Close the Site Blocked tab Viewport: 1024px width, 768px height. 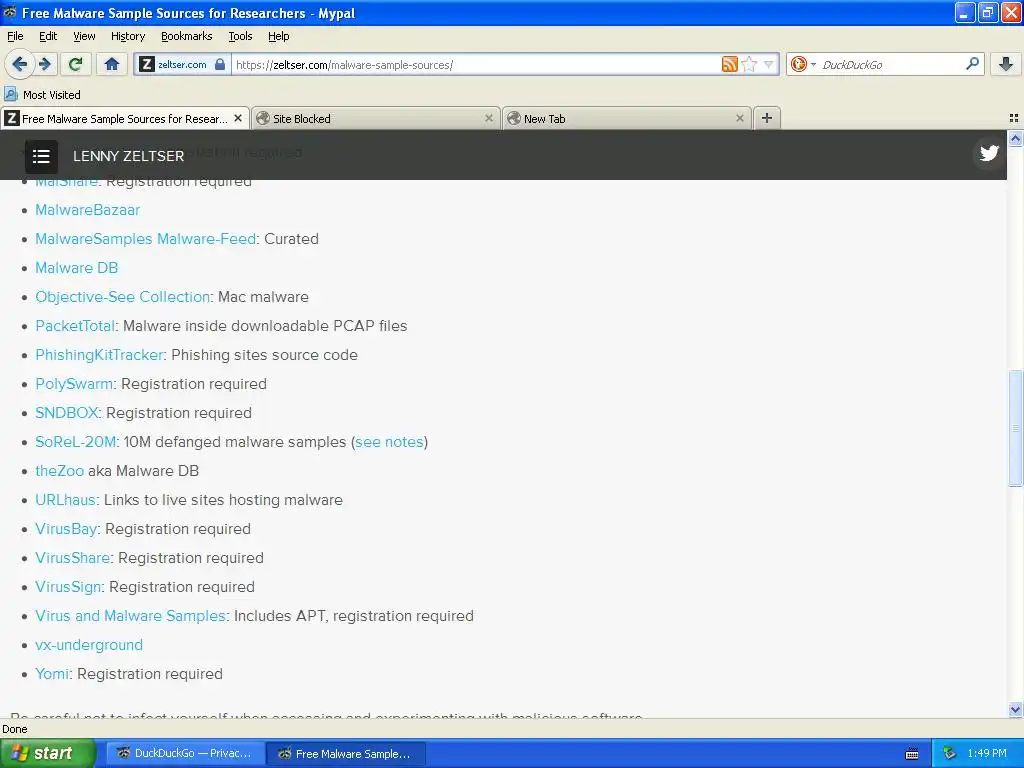click(488, 118)
